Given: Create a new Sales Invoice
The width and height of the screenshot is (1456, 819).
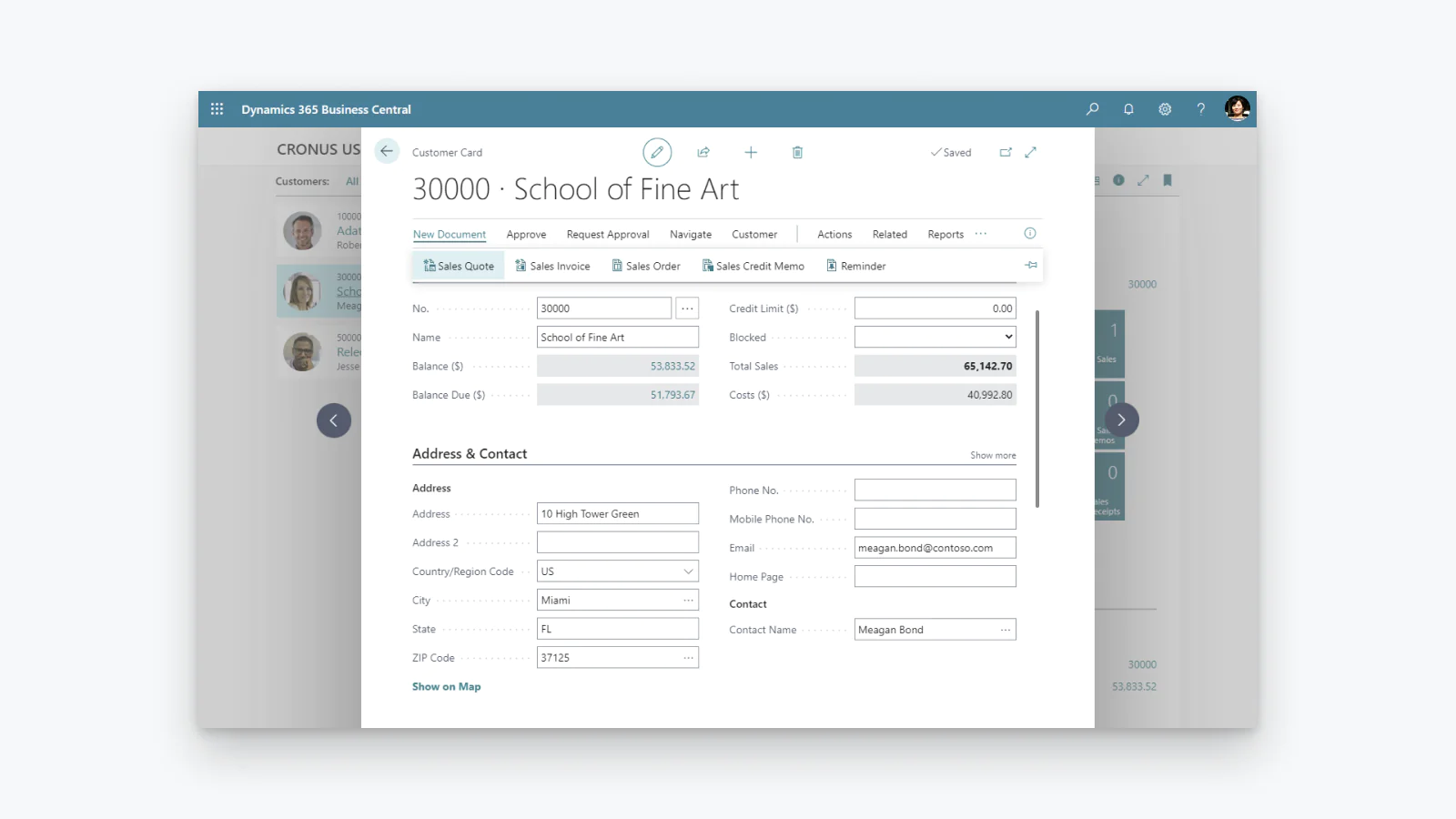Looking at the screenshot, I should (x=552, y=266).
